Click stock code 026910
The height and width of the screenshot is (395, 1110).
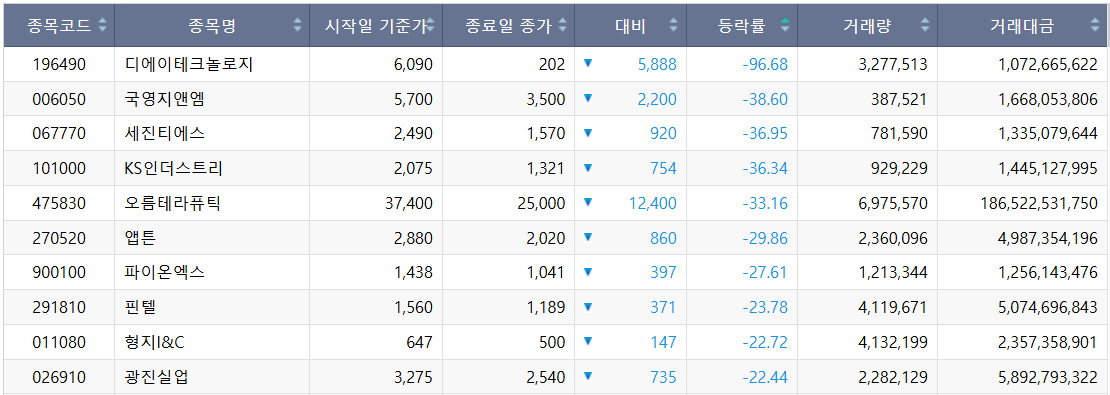(x=59, y=377)
